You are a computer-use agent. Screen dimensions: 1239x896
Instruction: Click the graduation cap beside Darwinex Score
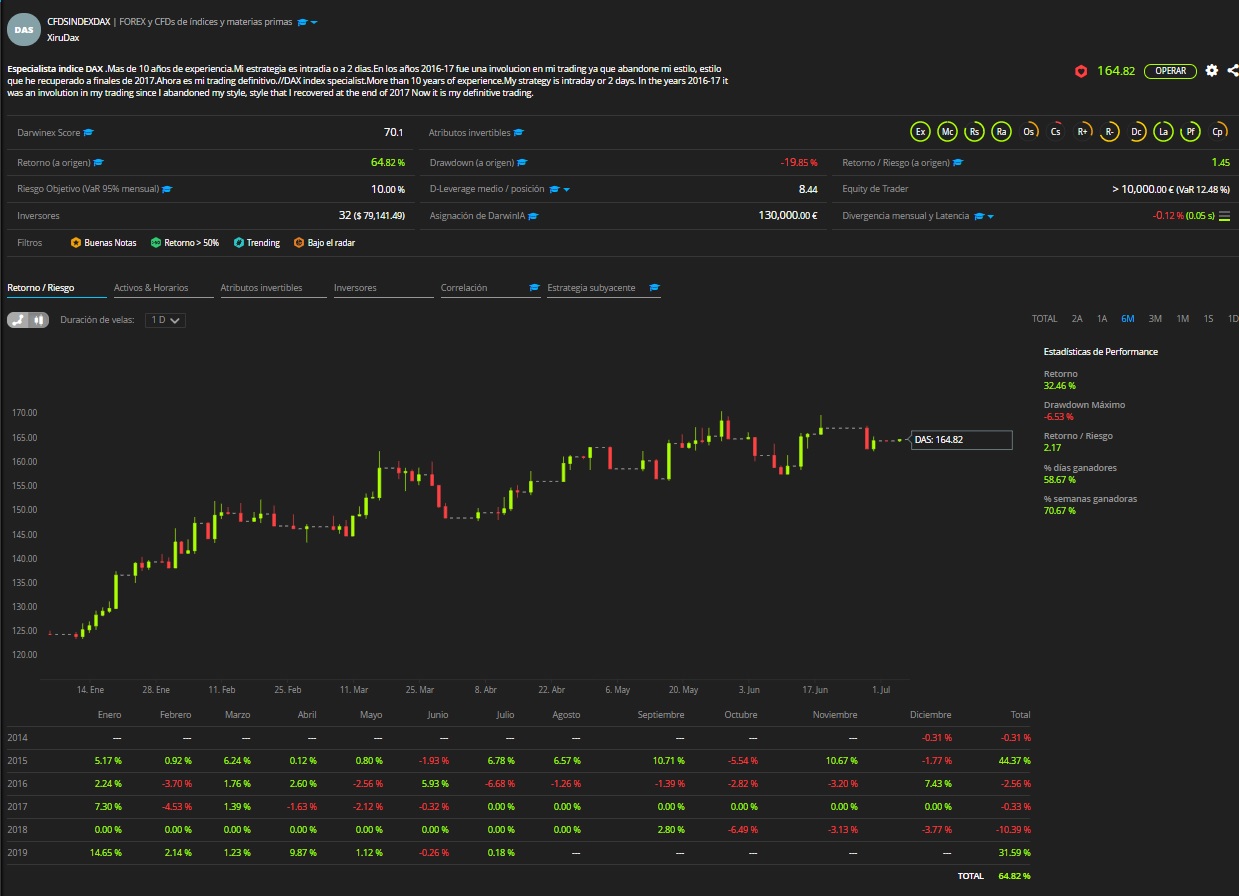point(89,132)
